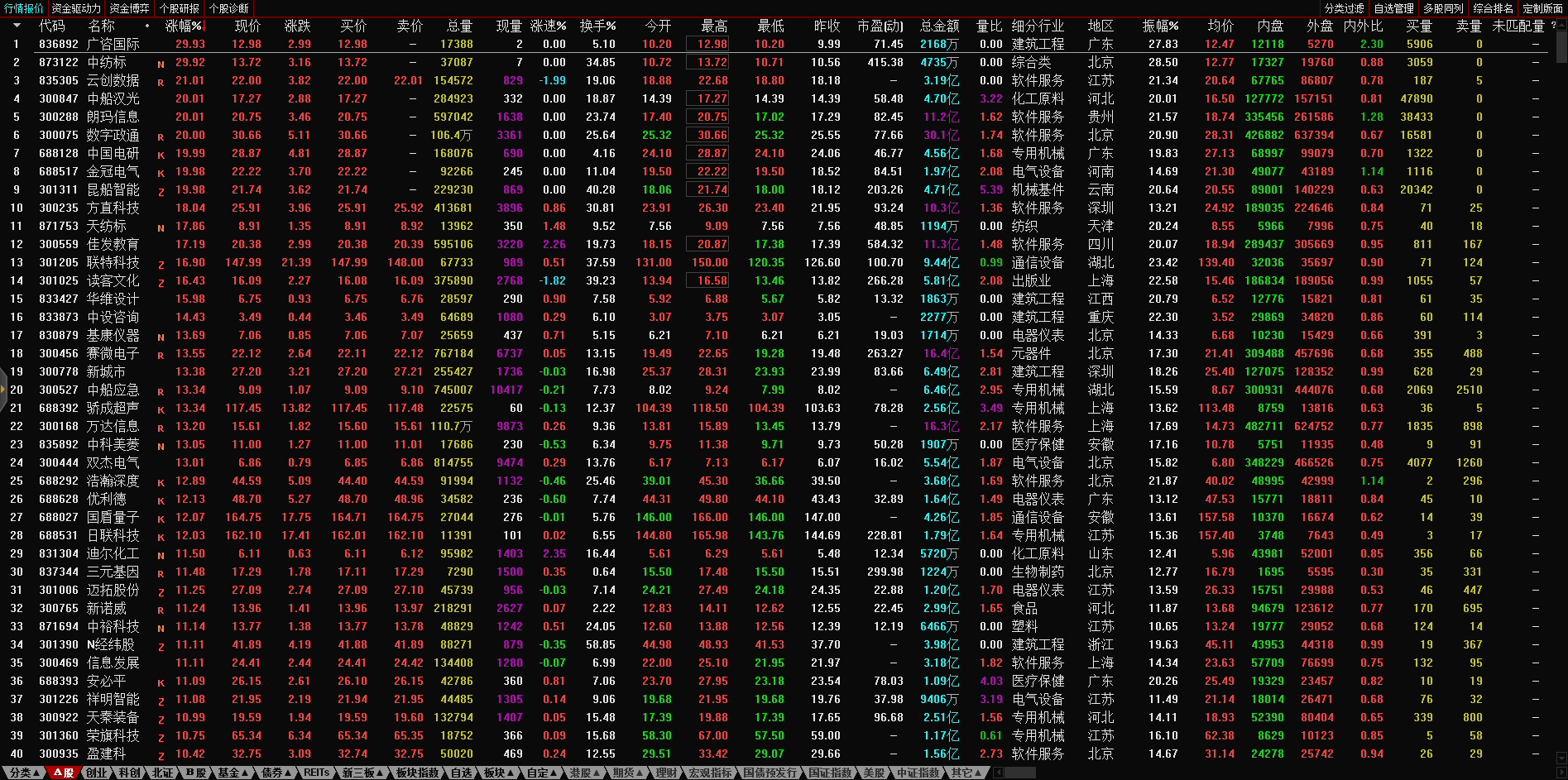
Task: Sort the list by 换手% column
Action: click(x=597, y=26)
